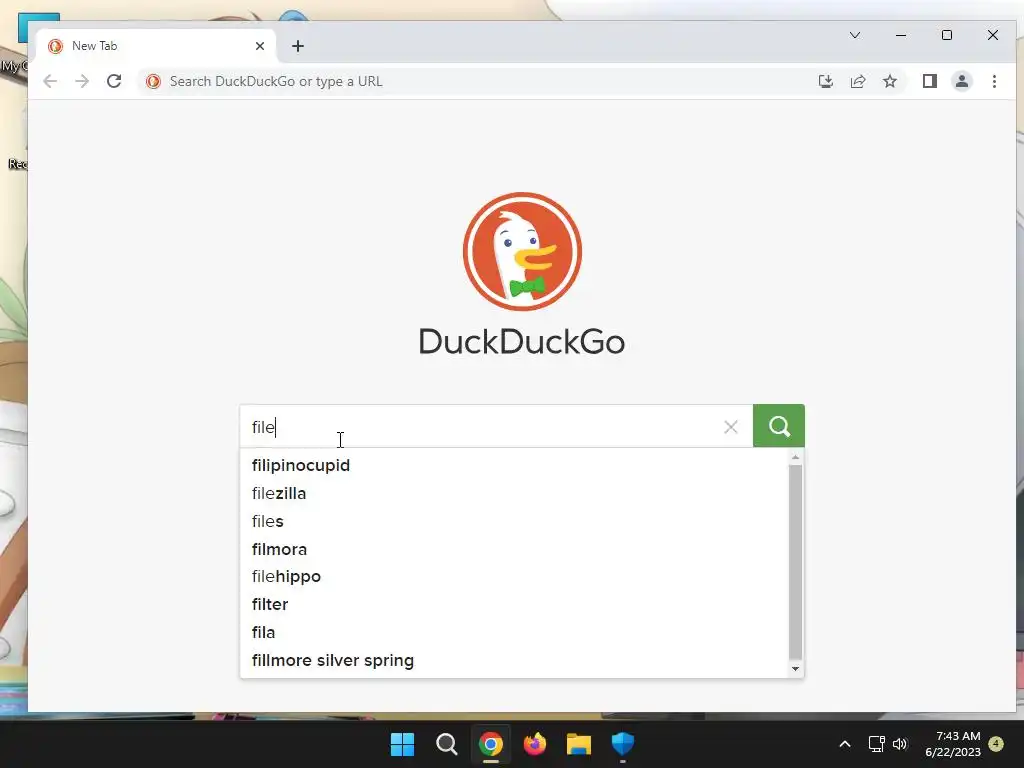1024x768 pixels.
Task: Close the New Tab tab
Action: (260, 46)
